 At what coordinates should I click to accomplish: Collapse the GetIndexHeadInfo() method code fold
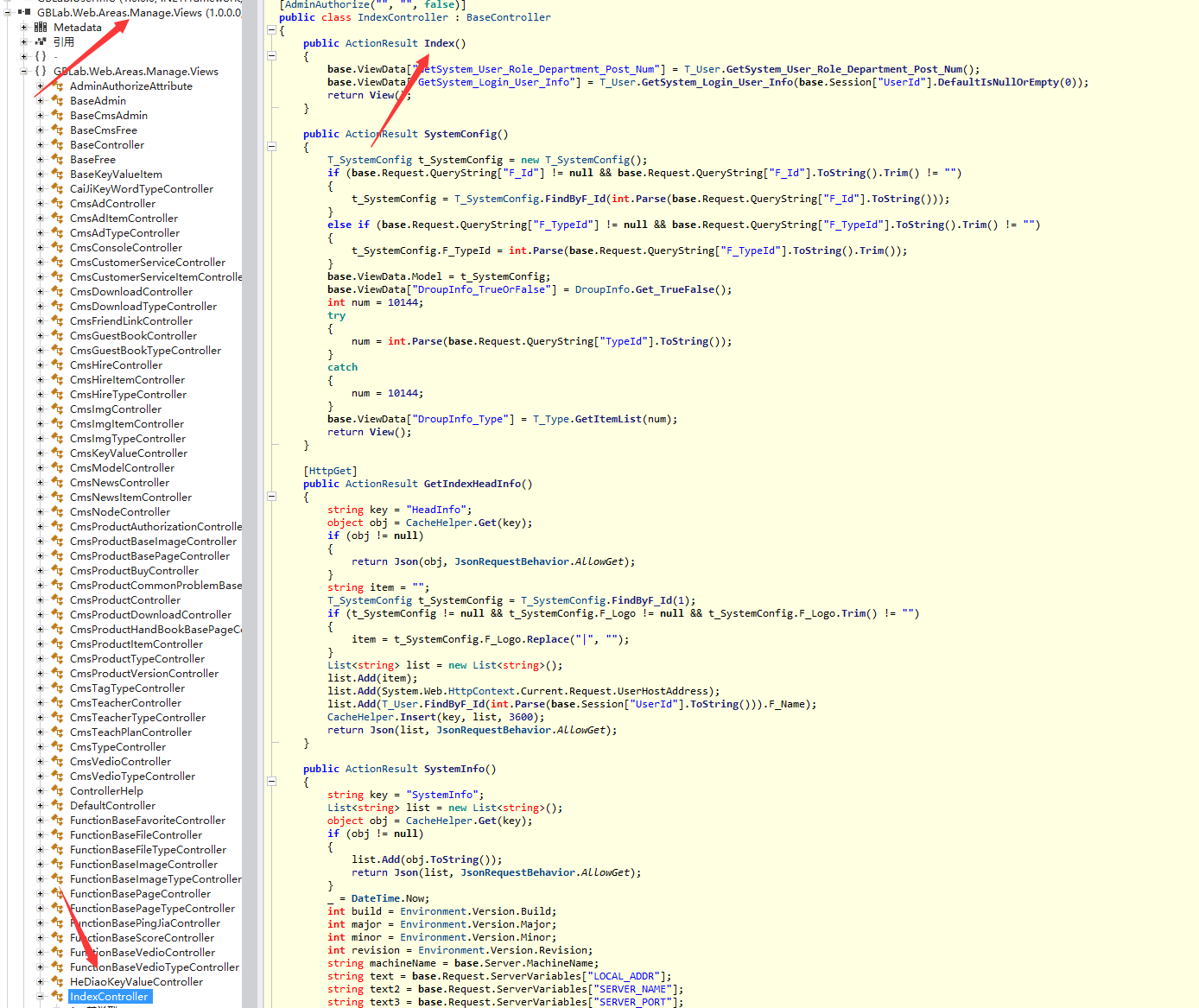coord(271,497)
